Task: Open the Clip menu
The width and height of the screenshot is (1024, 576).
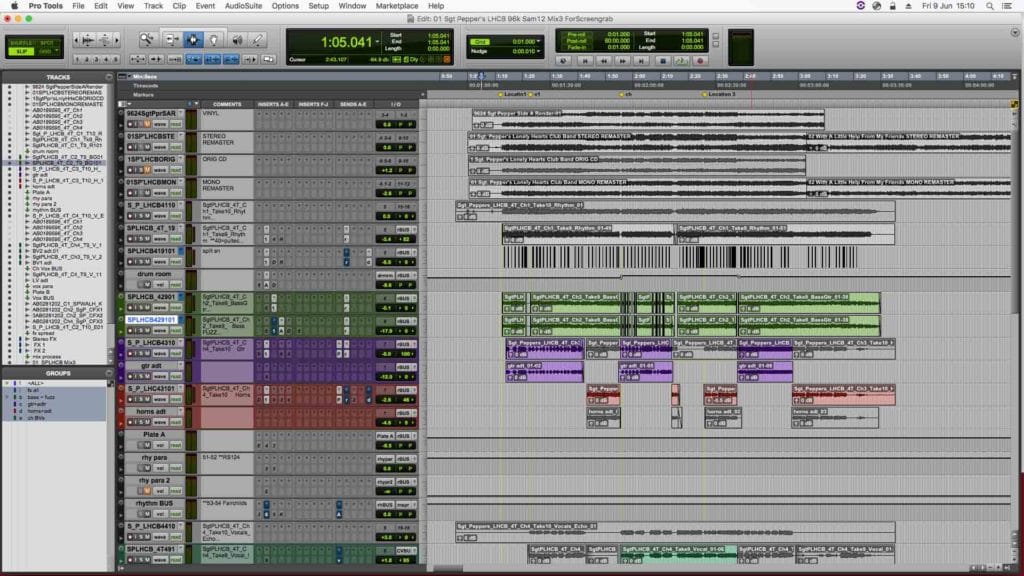Action: (179, 6)
